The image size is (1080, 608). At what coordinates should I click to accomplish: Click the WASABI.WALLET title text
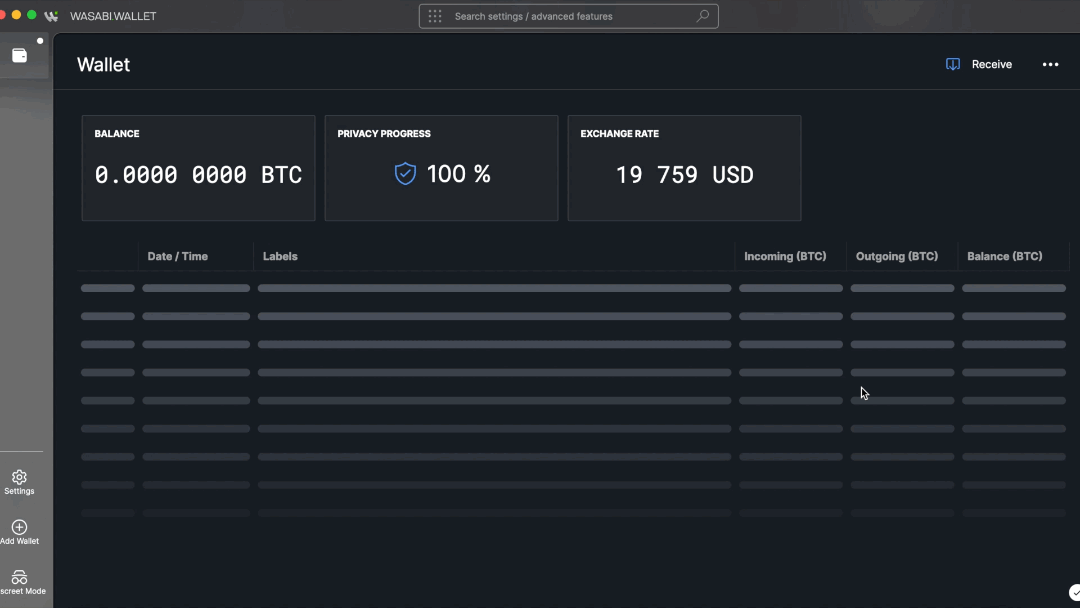pos(113,17)
